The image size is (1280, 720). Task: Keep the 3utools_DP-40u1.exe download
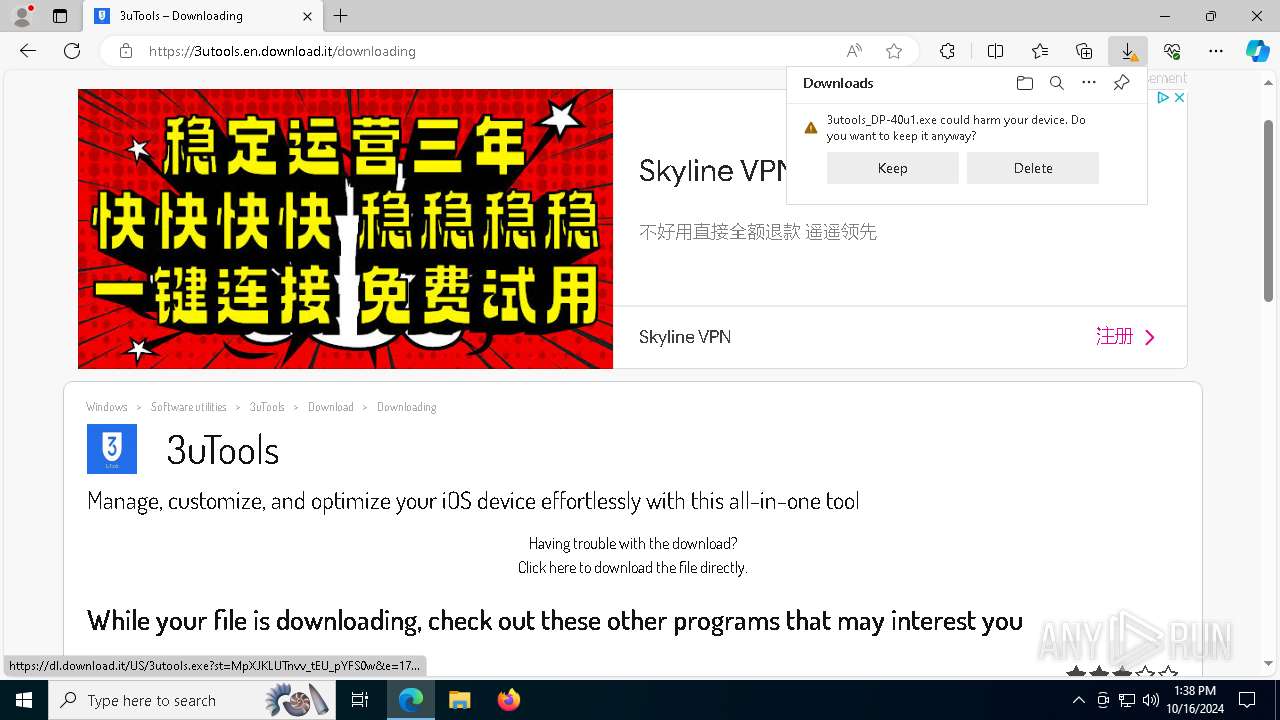[x=892, y=168]
